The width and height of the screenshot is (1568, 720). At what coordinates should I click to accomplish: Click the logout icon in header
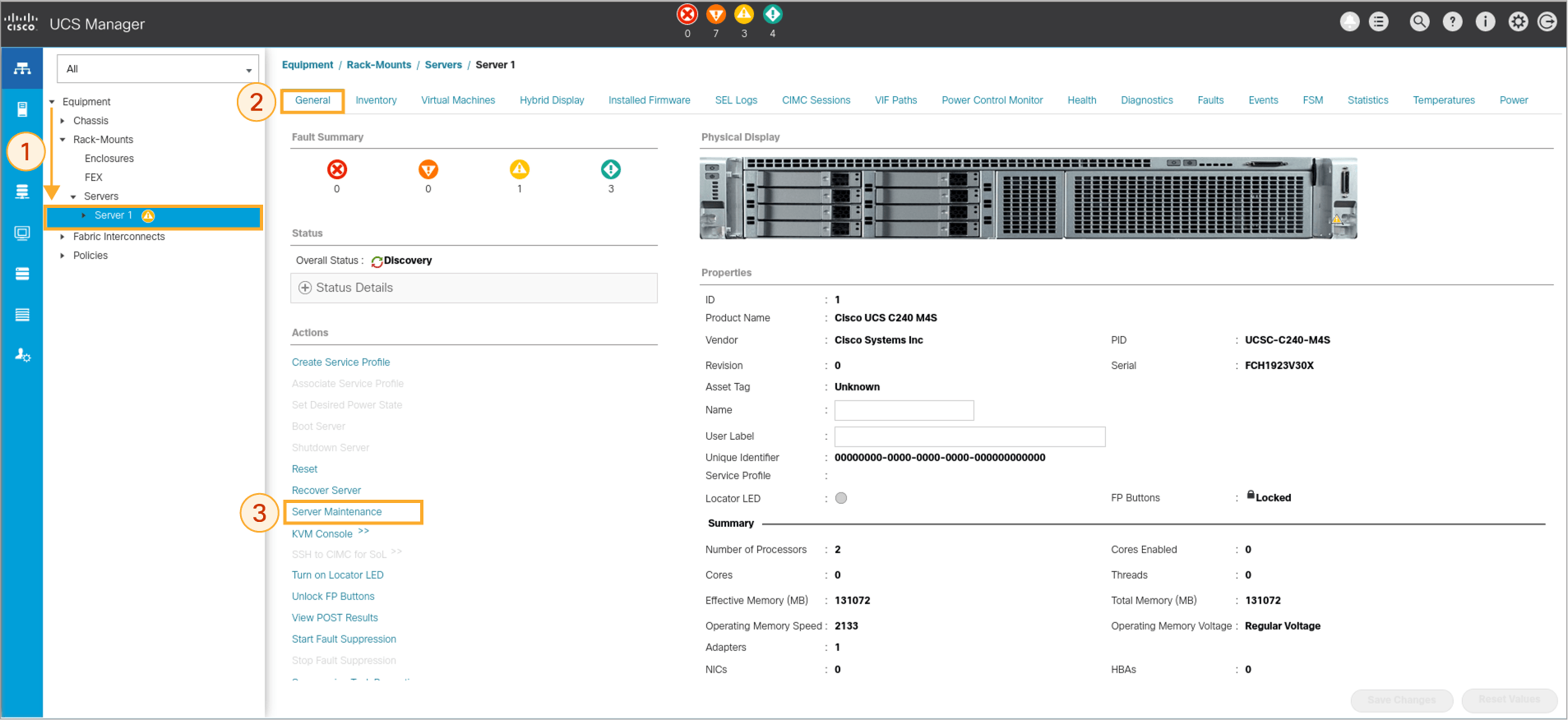coord(1547,22)
